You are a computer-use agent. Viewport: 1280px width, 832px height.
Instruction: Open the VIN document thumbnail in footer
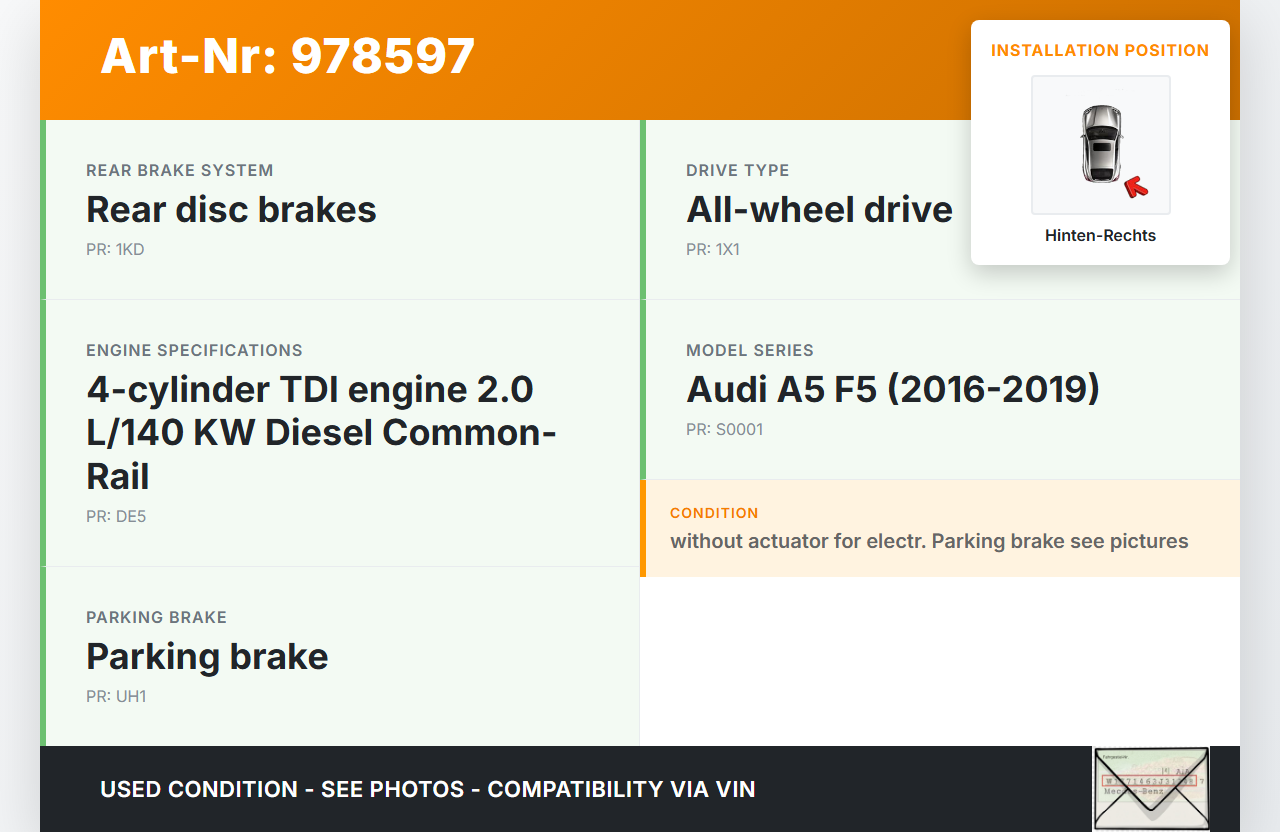1150,788
